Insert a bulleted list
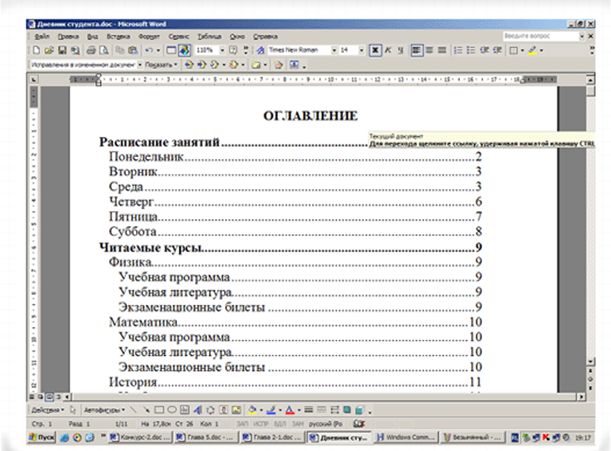The image size is (611, 451). (x=471, y=50)
